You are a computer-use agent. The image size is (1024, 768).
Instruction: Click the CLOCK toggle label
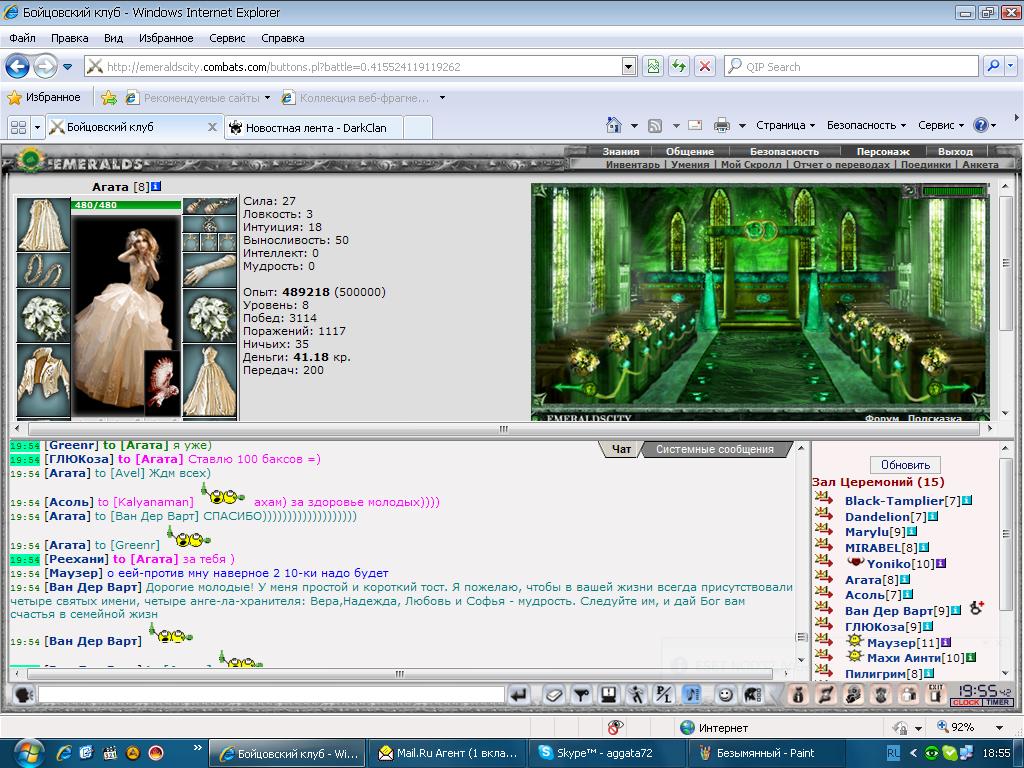click(966, 703)
